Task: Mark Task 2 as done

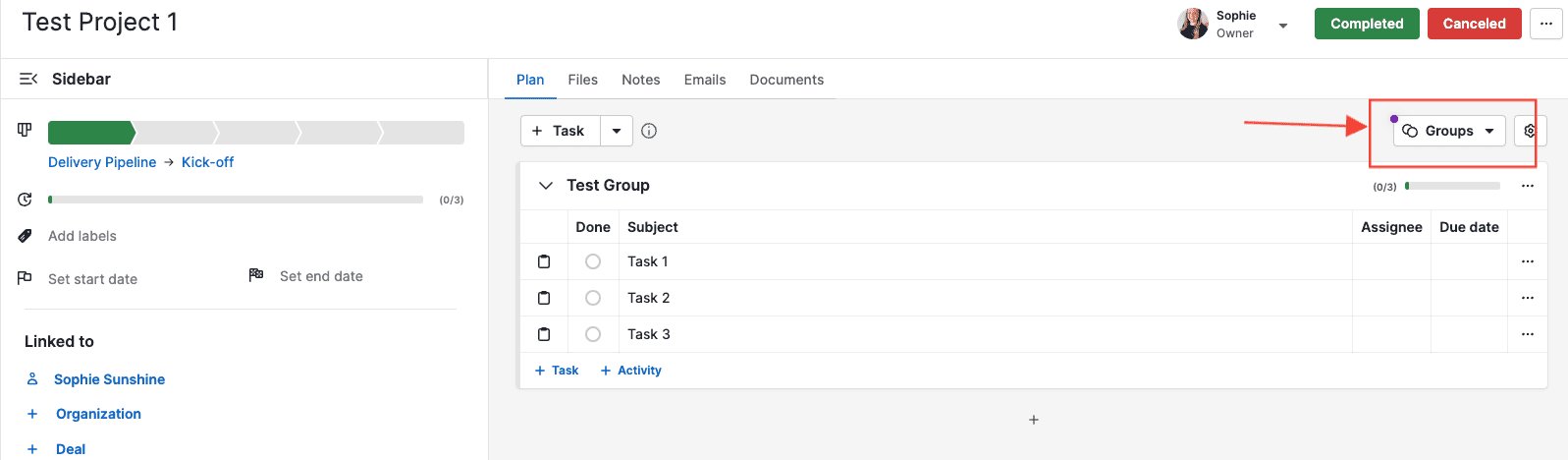Action: tap(593, 298)
